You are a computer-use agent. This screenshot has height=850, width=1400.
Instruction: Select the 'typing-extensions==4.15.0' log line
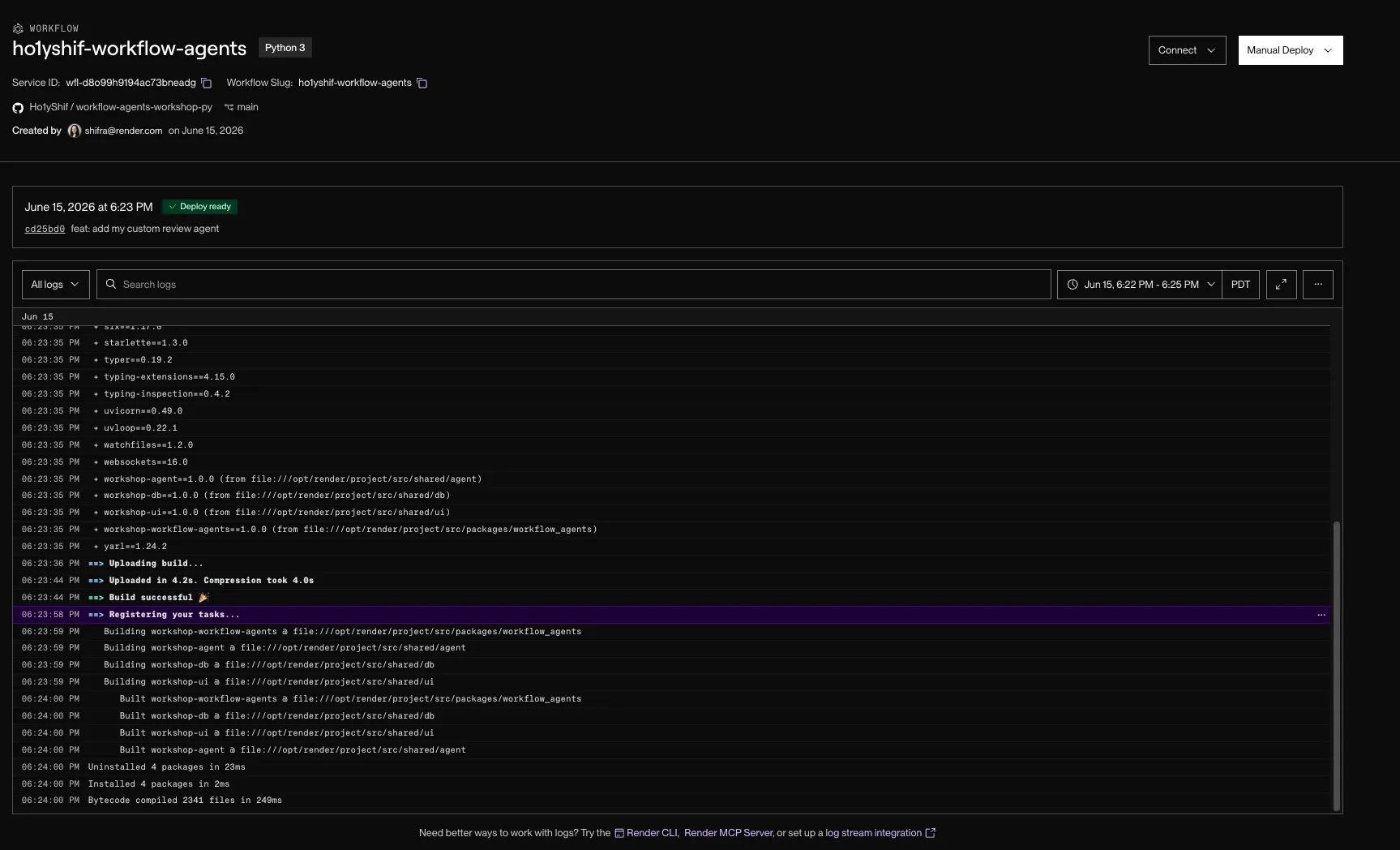click(x=671, y=377)
